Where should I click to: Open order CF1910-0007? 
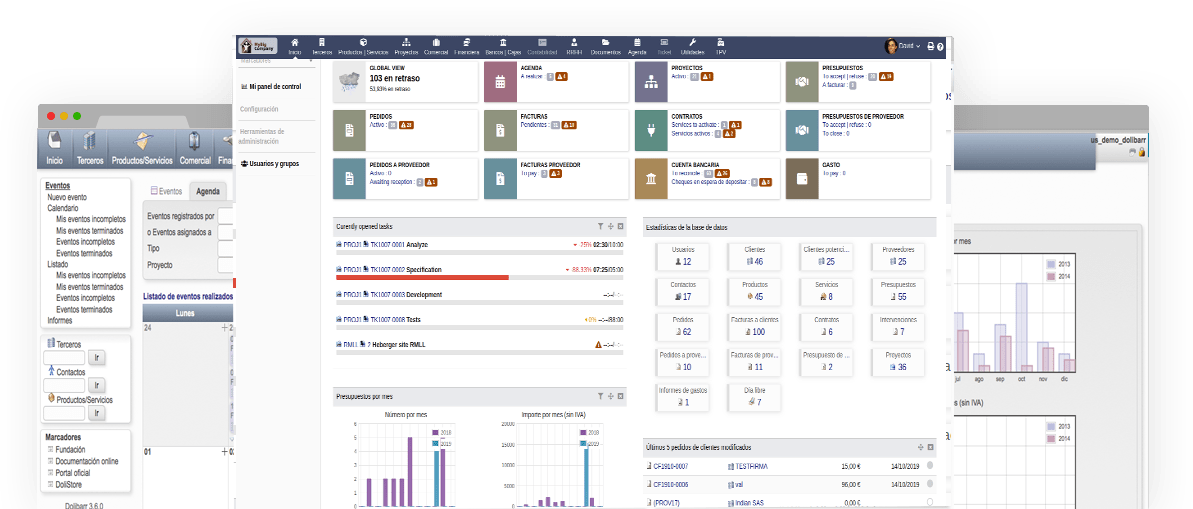point(670,466)
